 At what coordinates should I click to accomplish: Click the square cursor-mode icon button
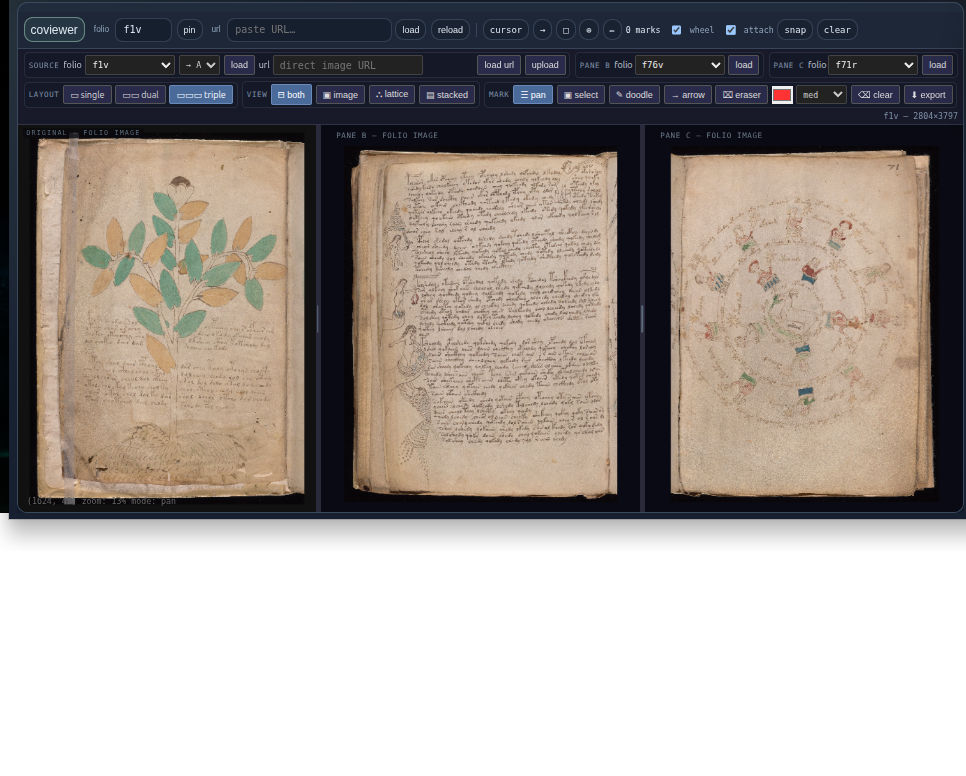(x=566, y=30)
